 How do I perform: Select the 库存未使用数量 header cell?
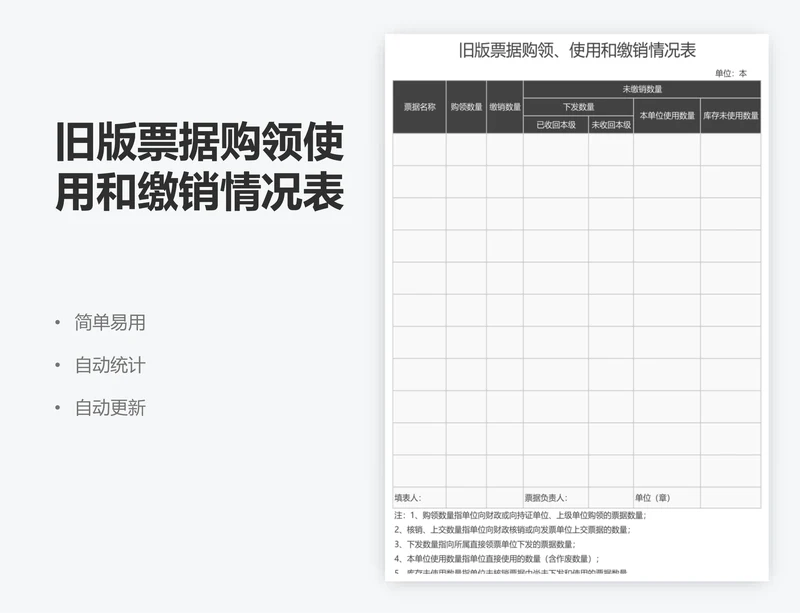(x=731, y=115)
